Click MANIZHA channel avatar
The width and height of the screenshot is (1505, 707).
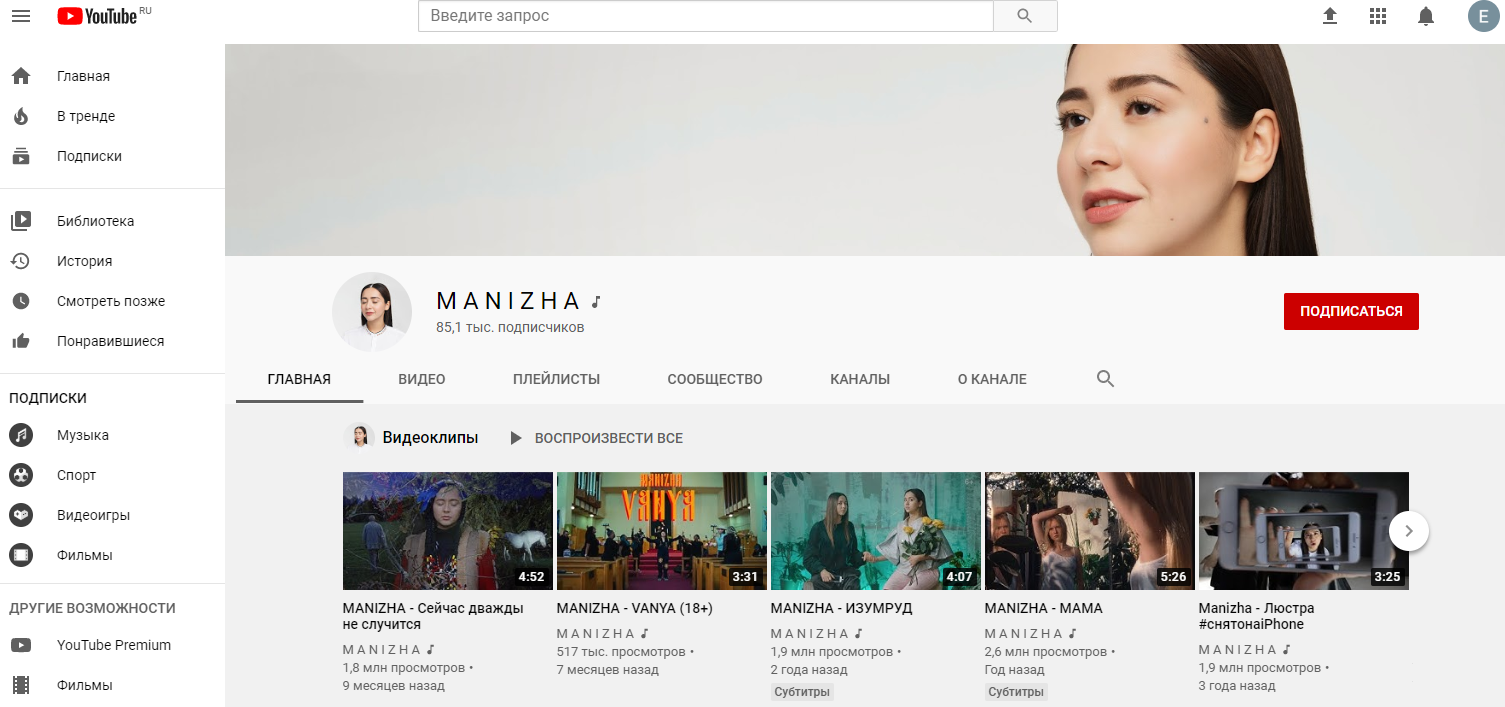(x=372, y=312)
